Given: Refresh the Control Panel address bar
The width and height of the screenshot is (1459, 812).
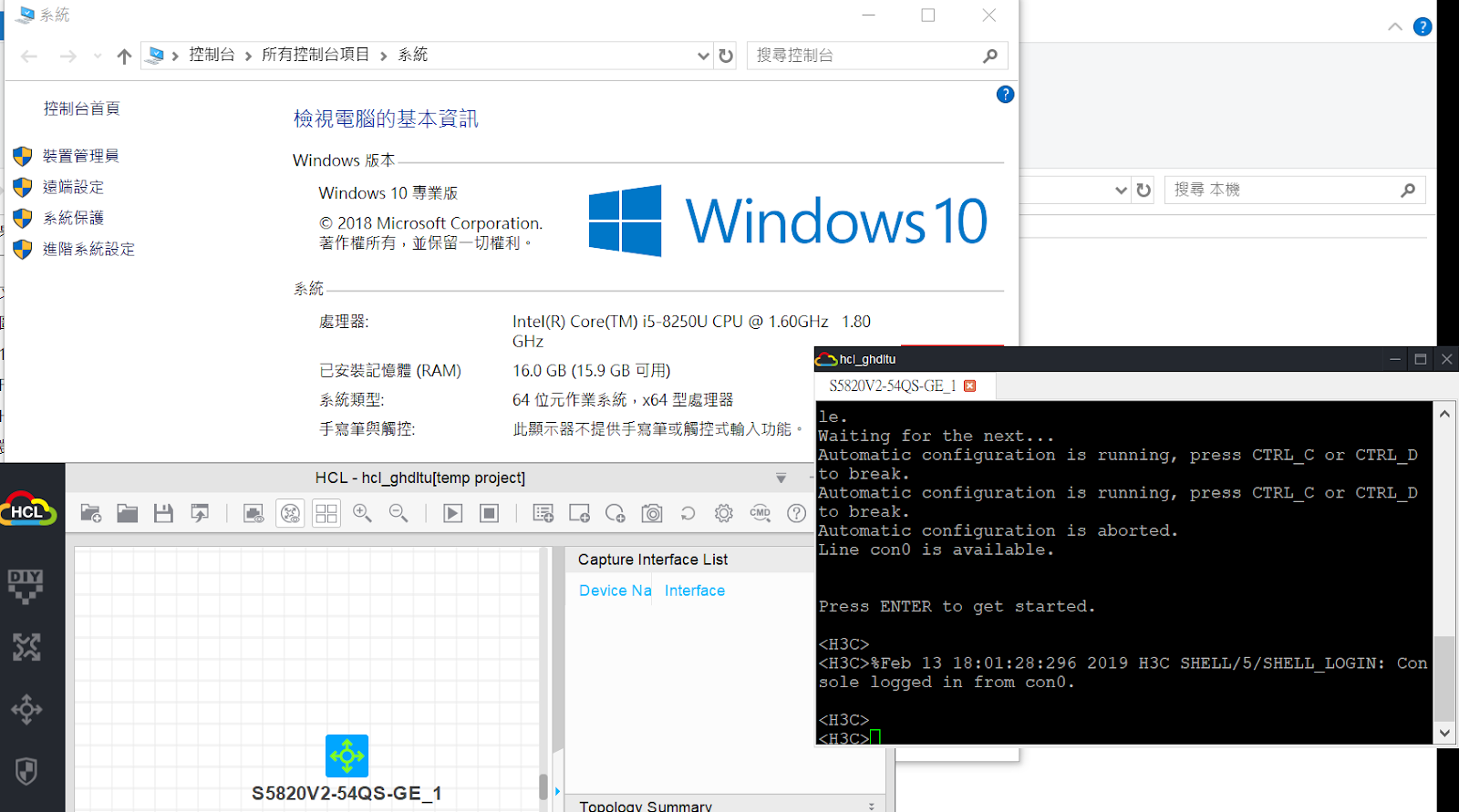Looking at the screenshot, I should 726,56.
